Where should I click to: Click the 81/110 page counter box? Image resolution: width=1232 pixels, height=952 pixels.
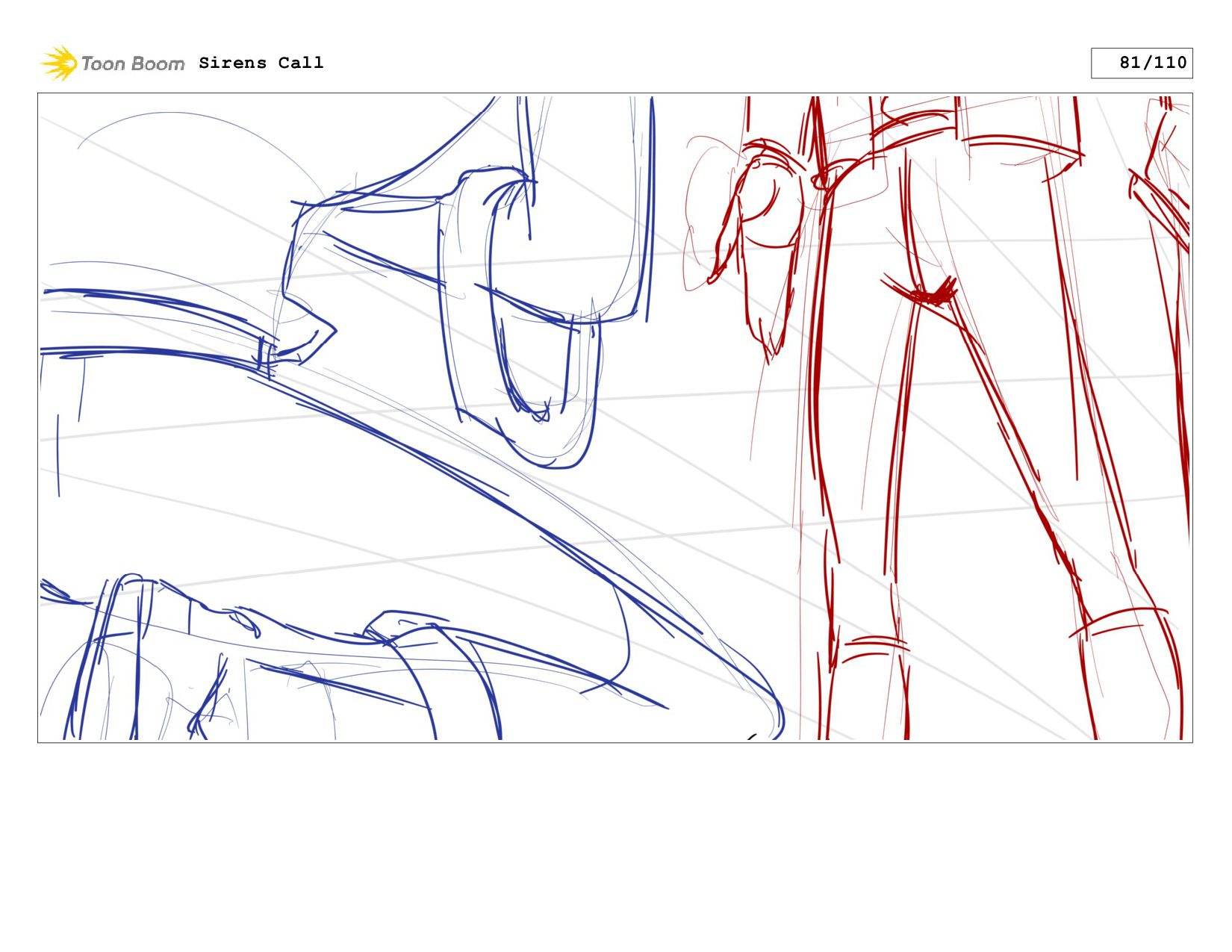pyautogui.click(x=1142, y=63)
